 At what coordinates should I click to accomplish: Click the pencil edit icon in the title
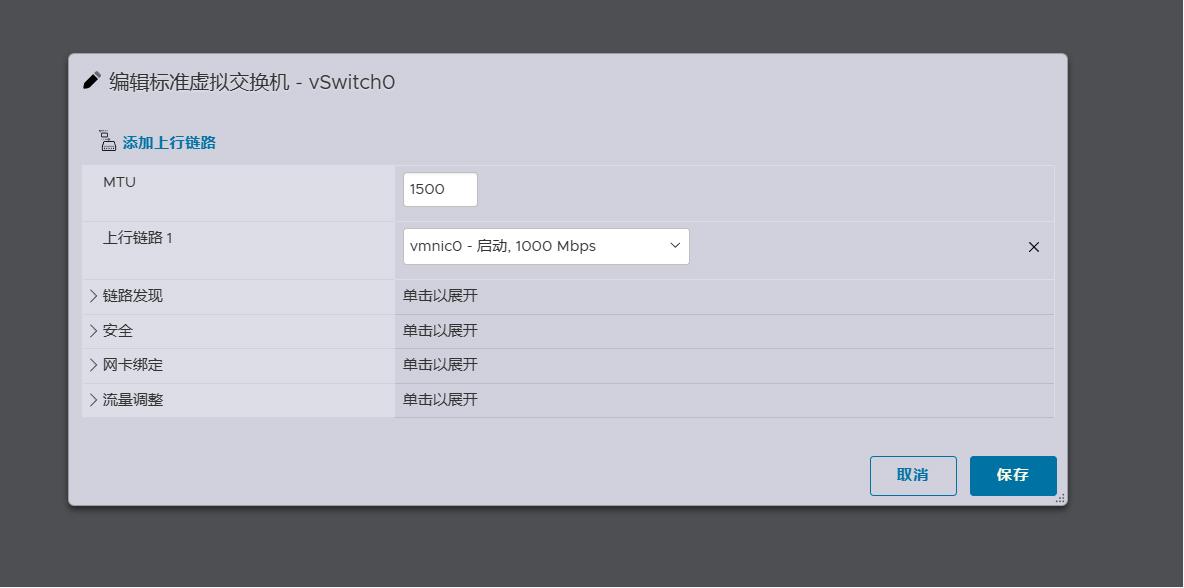click(91, 81)
